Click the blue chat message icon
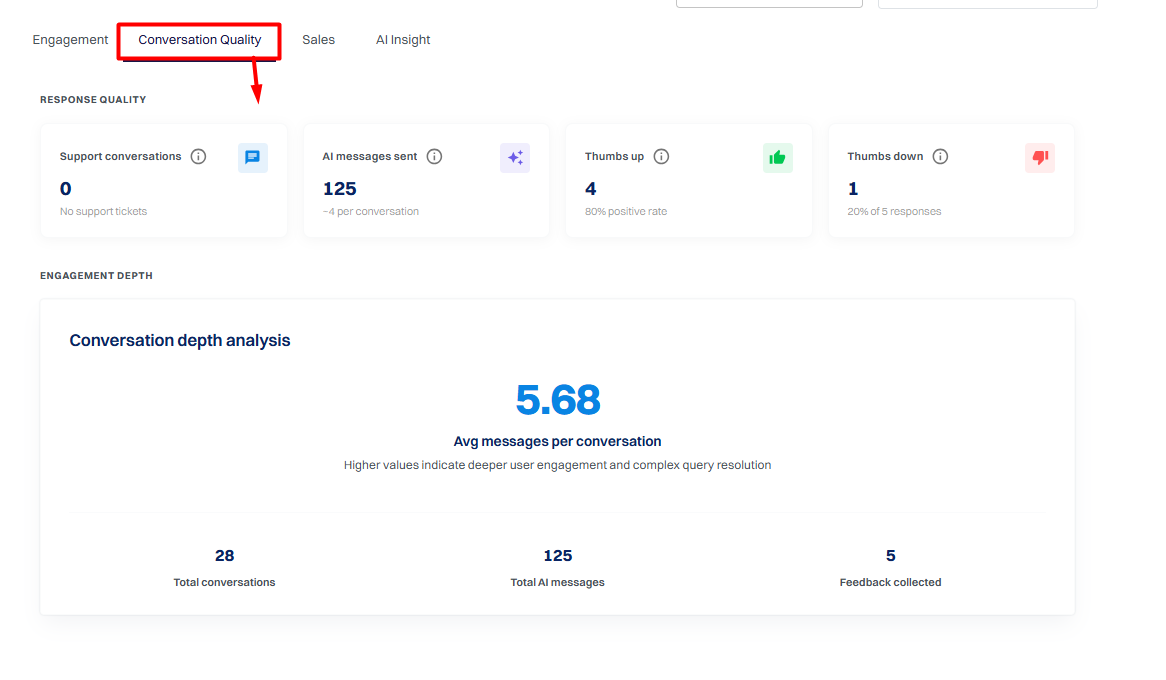 [x=253, y=158]
